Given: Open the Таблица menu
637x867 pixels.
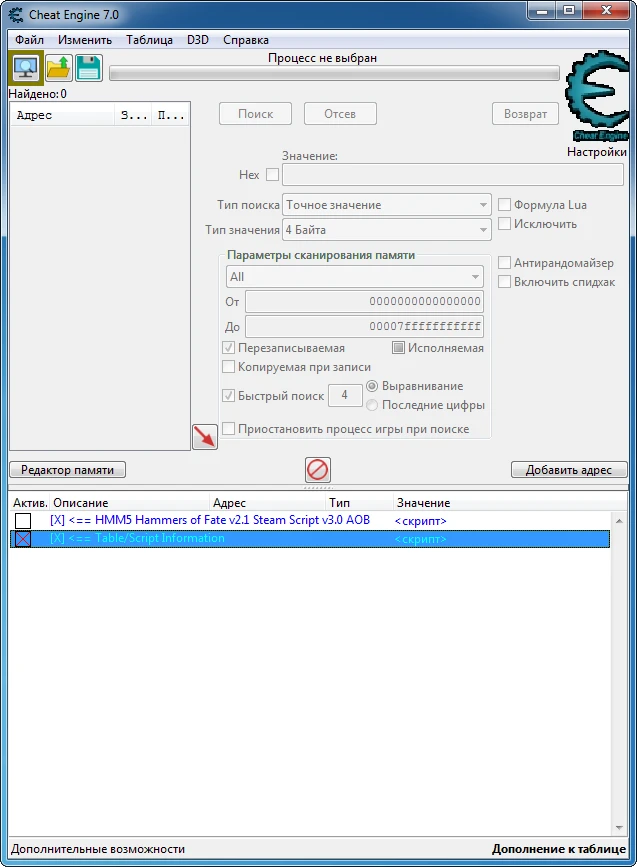Looking at the screenshot, I should [149, 40].
